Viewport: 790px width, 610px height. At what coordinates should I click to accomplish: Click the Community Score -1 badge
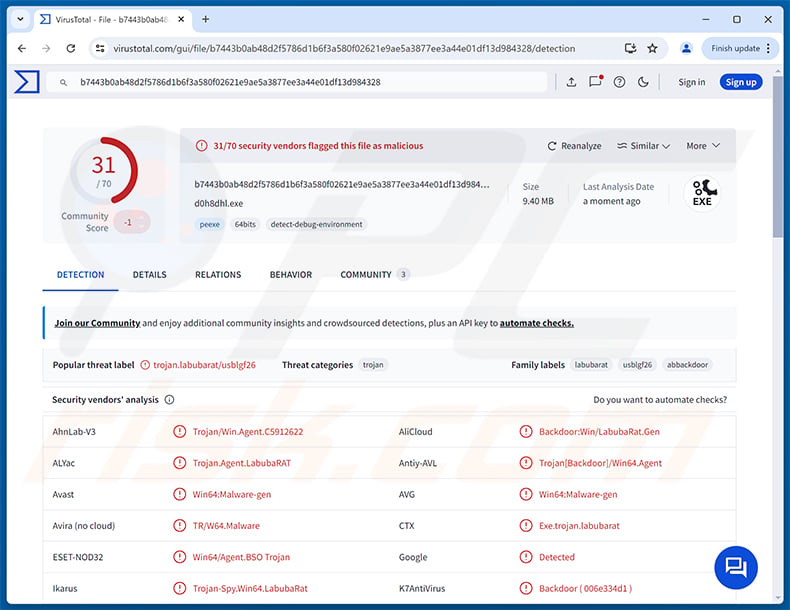pyautogui.click(x=131, y=222)
